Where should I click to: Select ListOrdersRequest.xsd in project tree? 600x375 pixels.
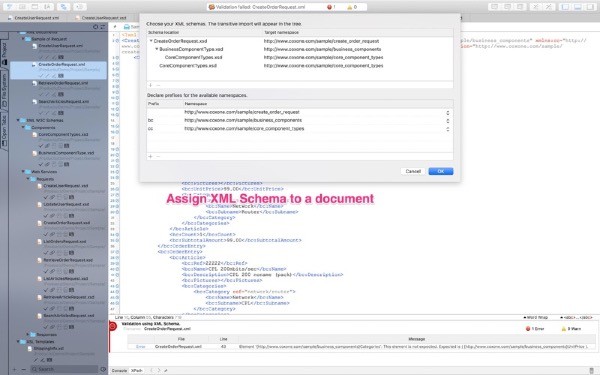pos(65,241)
